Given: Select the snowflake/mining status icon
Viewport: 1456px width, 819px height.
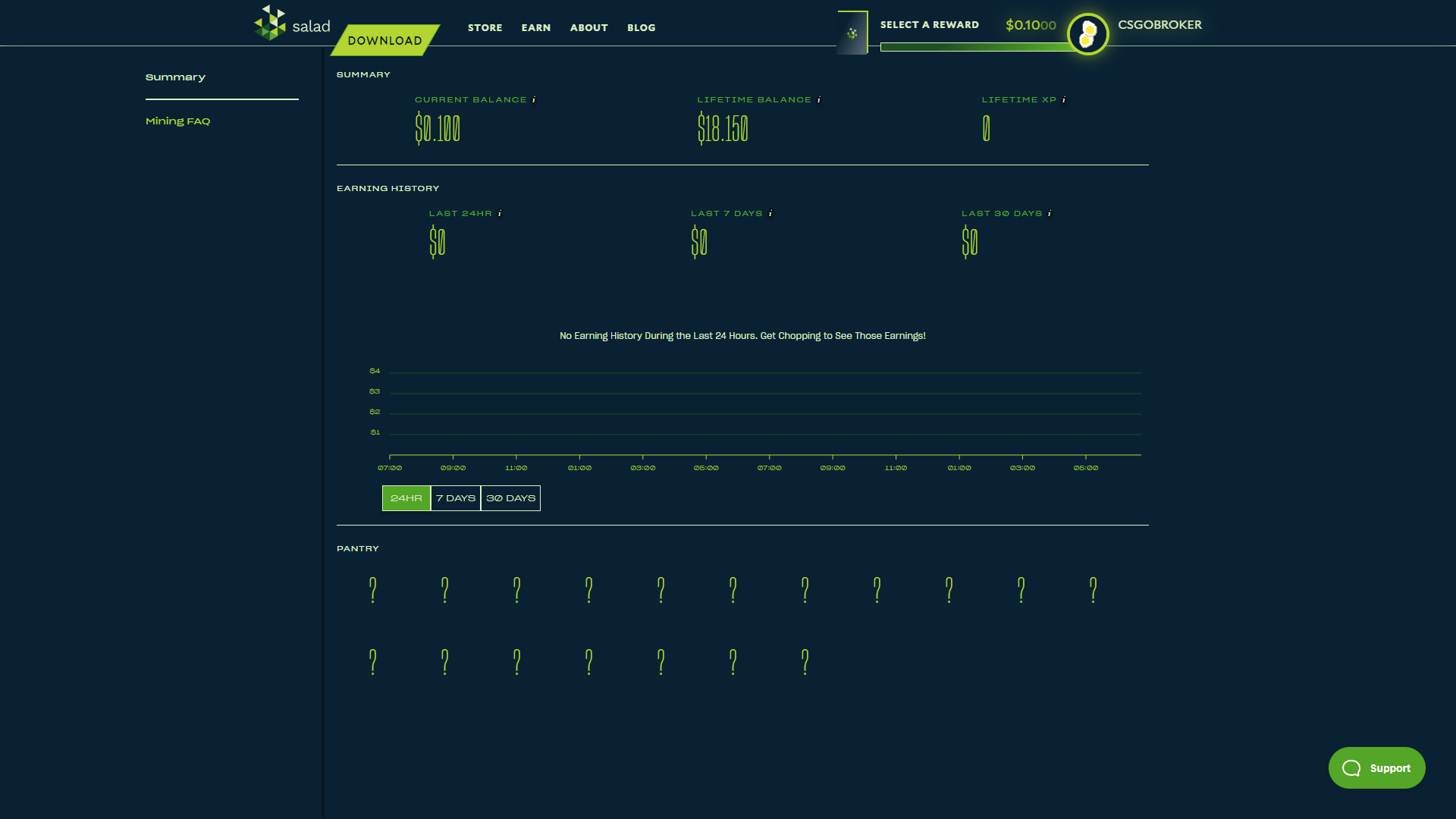Looking at the screenshot, I should pyautogui.click(x=852, y=32).
